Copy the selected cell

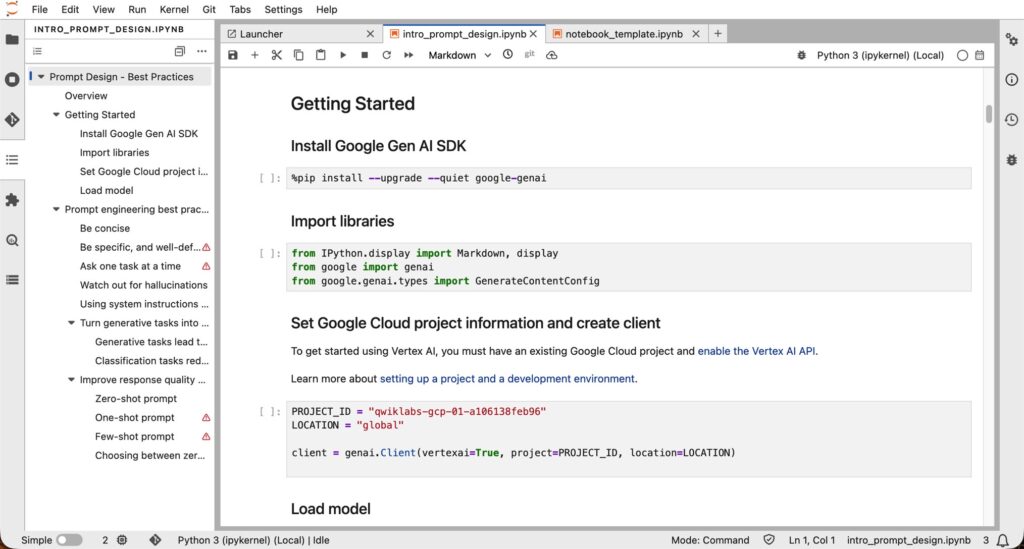pyautogui.click(x=298, y=55)
